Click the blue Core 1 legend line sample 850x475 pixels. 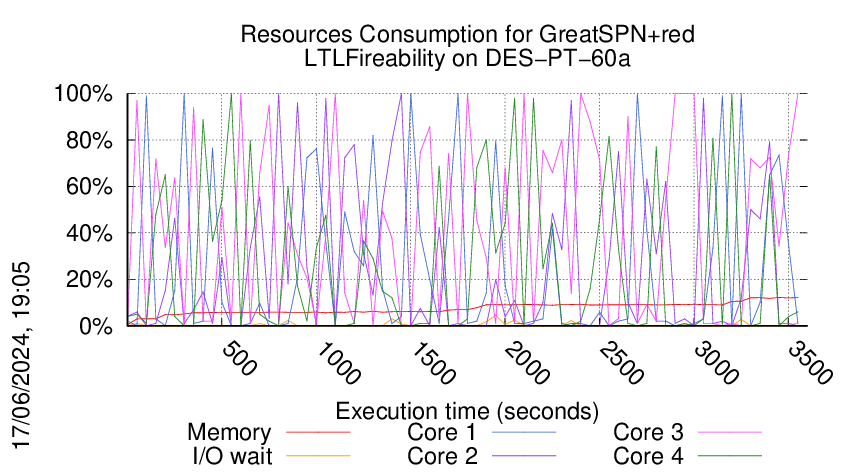pos(524,432)
